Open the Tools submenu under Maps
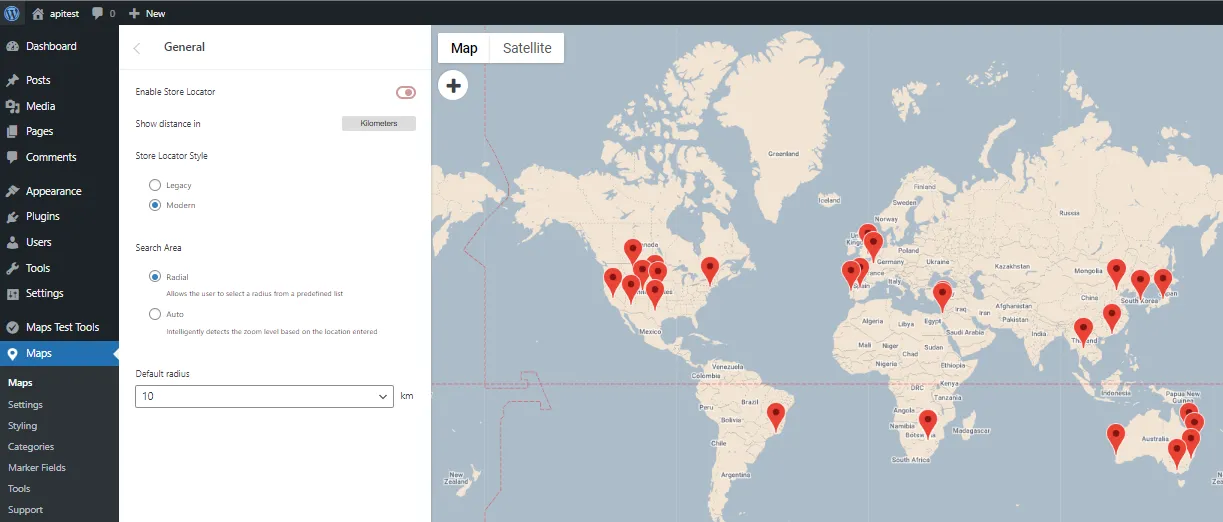The height and width of the screenshot is (522, 1223). coord(19,489)
